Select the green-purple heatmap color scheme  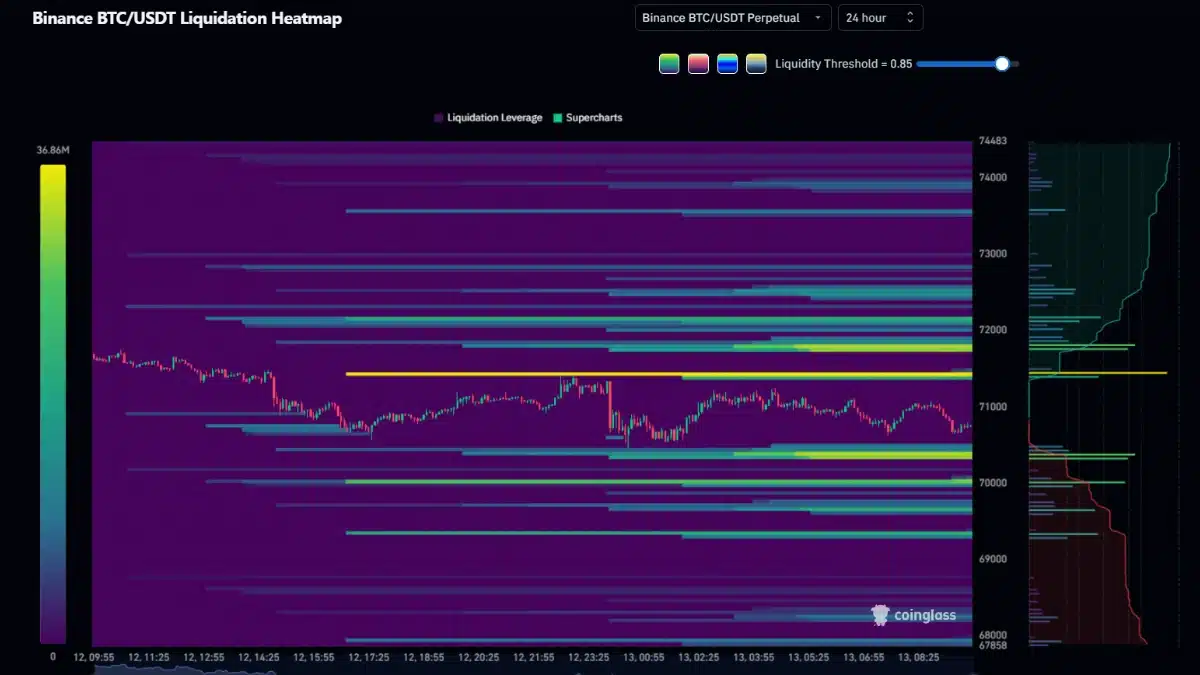[x=669, y=63]
